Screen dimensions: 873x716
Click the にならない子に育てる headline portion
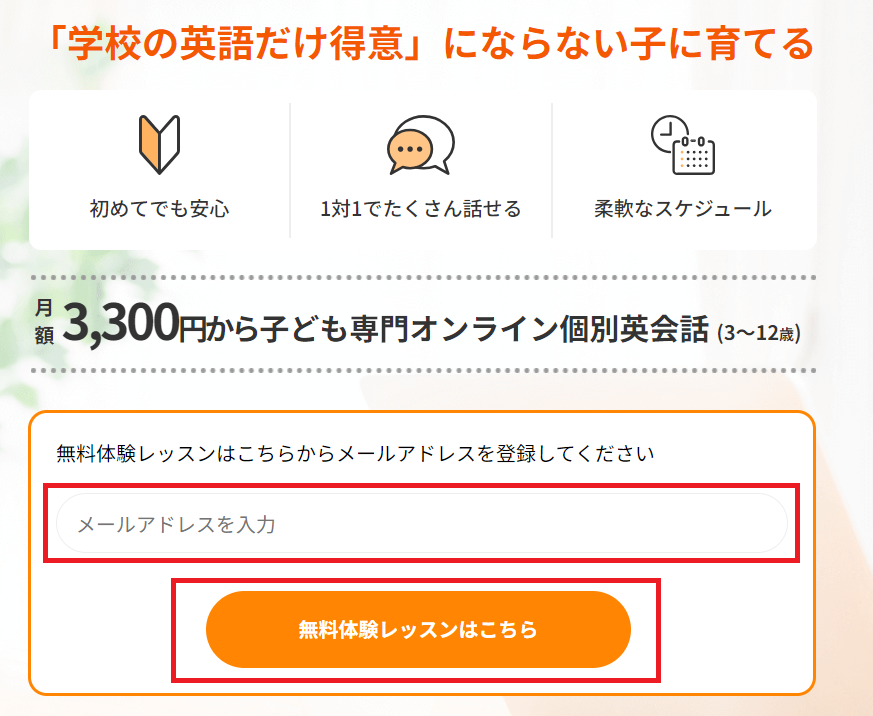[x=629, y=44]
